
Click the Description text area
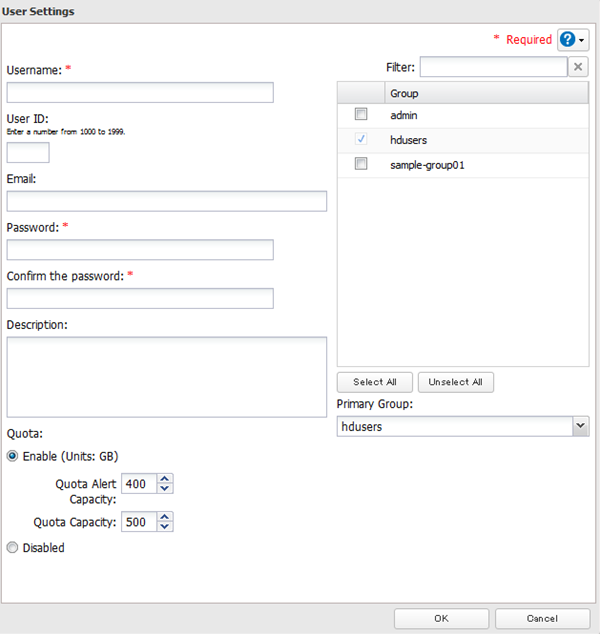point(166,376)
